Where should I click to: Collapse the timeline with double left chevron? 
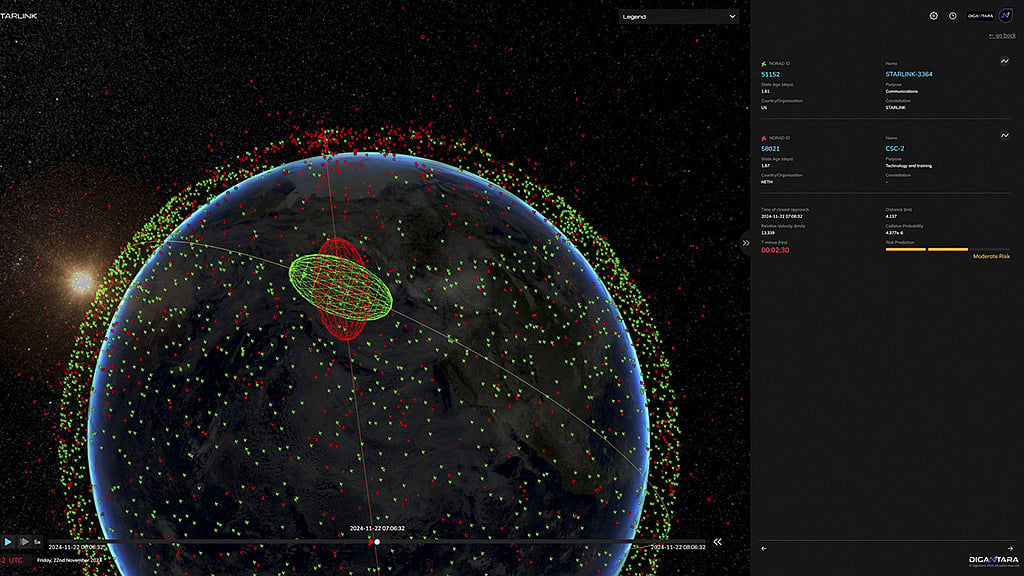[x=718, y=541]
